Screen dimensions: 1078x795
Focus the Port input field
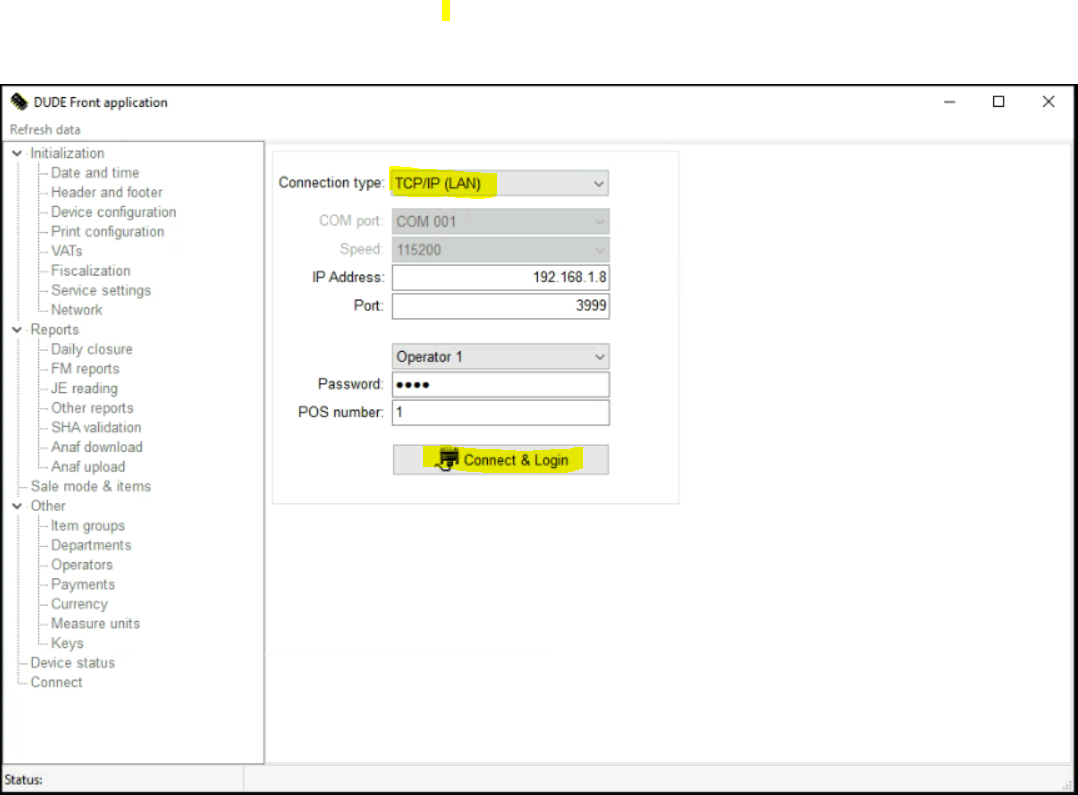coord(500,306)
